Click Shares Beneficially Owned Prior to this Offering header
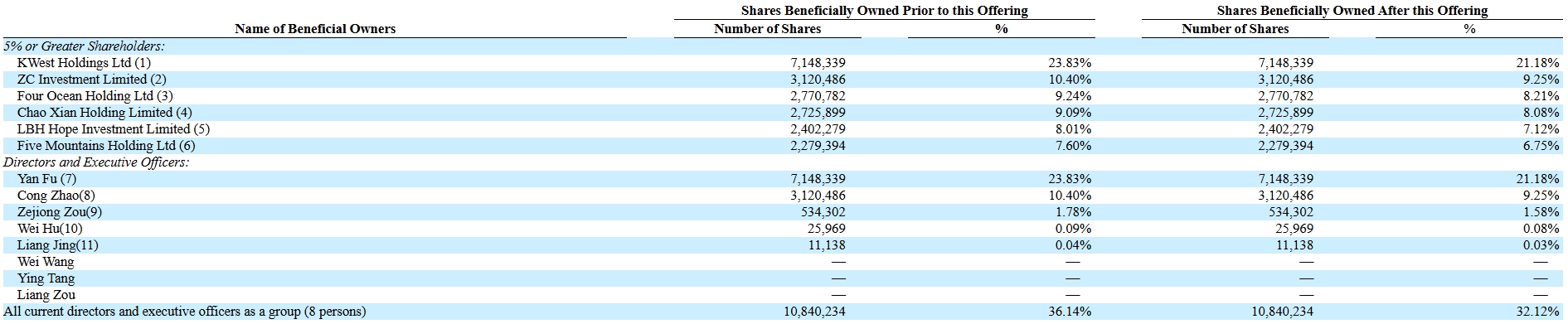Image resolution: width=1568 pixels, height=324 pixels. [x=884, y=11]
